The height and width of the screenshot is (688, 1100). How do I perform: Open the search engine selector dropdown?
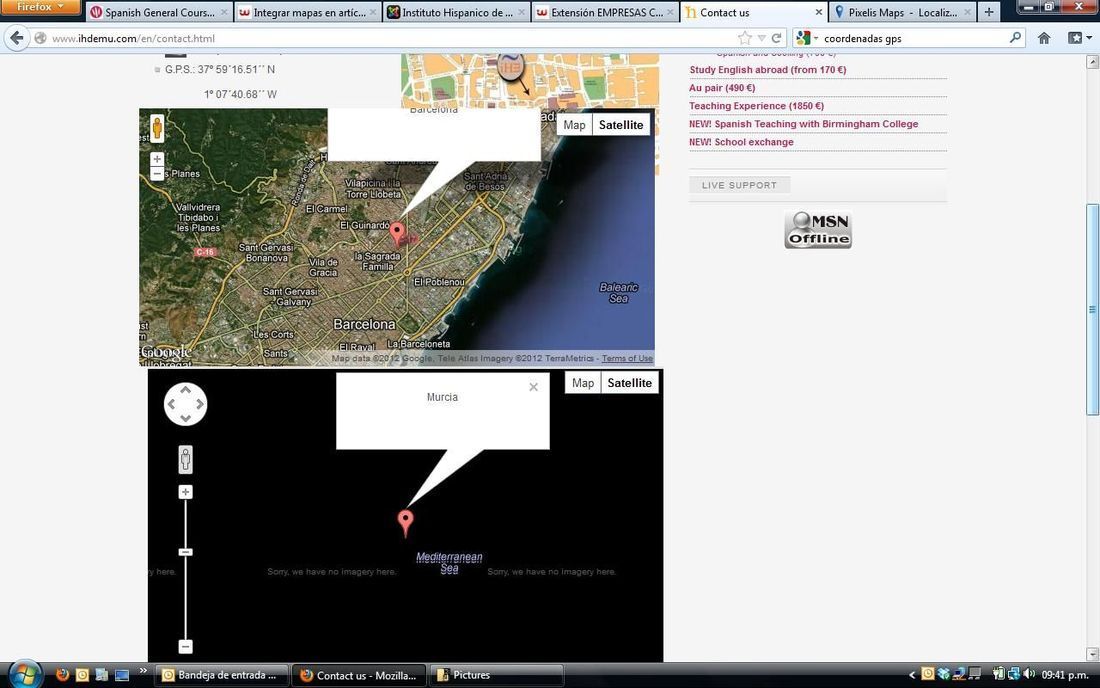(x=807, y=38)
